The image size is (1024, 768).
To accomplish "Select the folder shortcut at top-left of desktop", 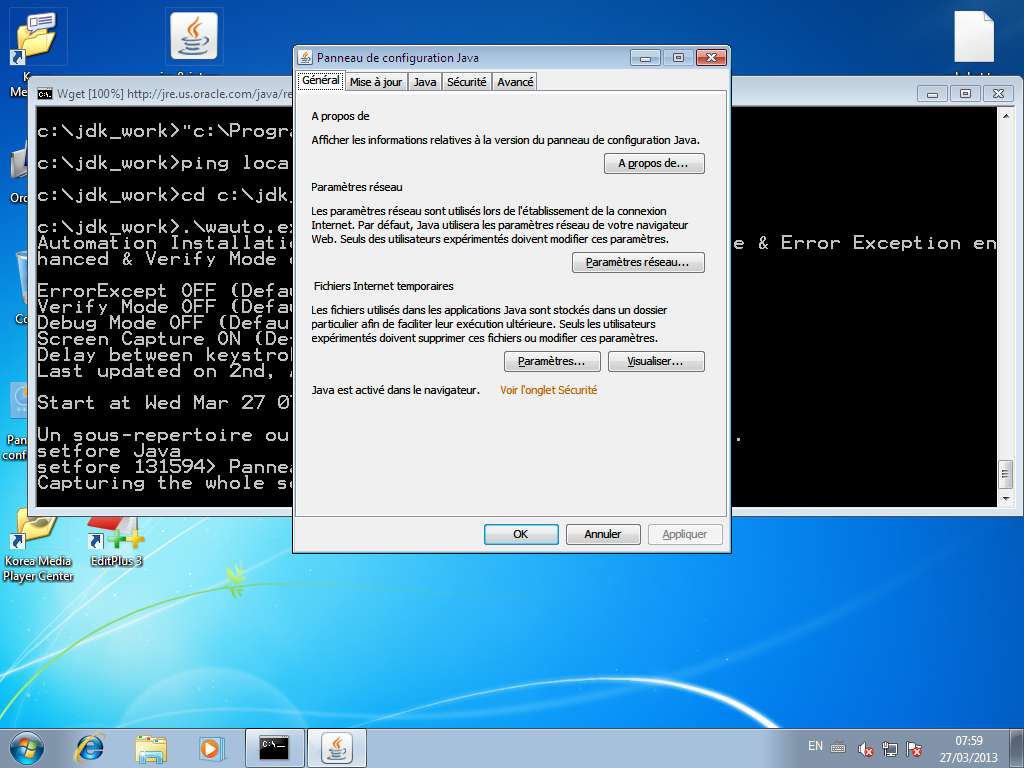I will (37, 37).
